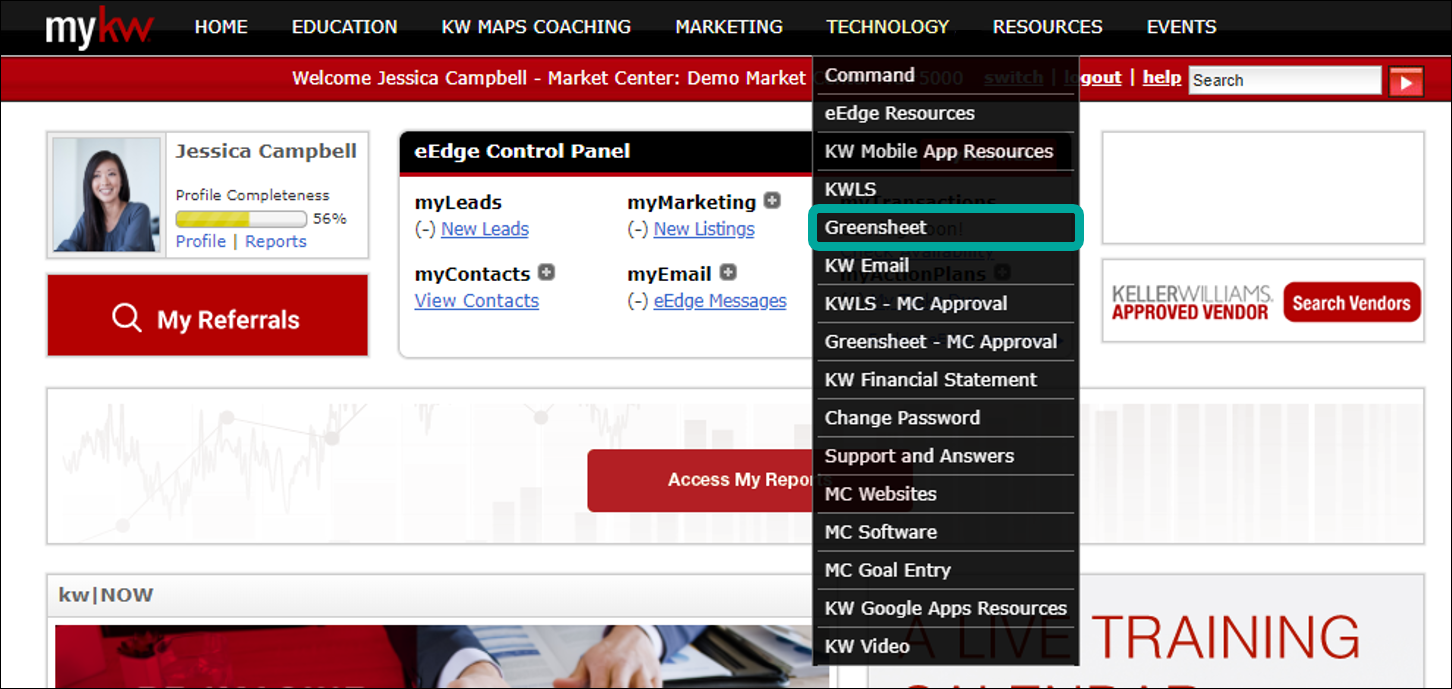
Task: Expand the myContacts plus icon
Action: pos(546,272)
